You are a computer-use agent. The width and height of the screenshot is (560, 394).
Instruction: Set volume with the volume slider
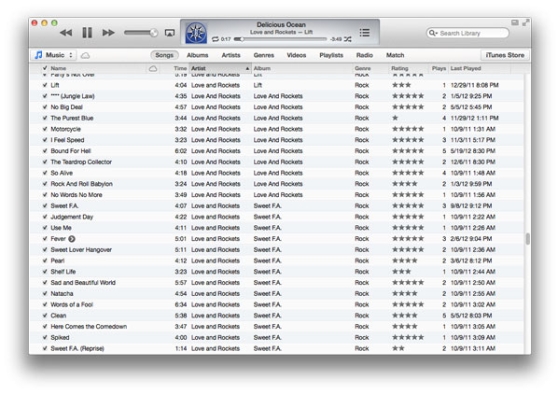click(141, 33)
